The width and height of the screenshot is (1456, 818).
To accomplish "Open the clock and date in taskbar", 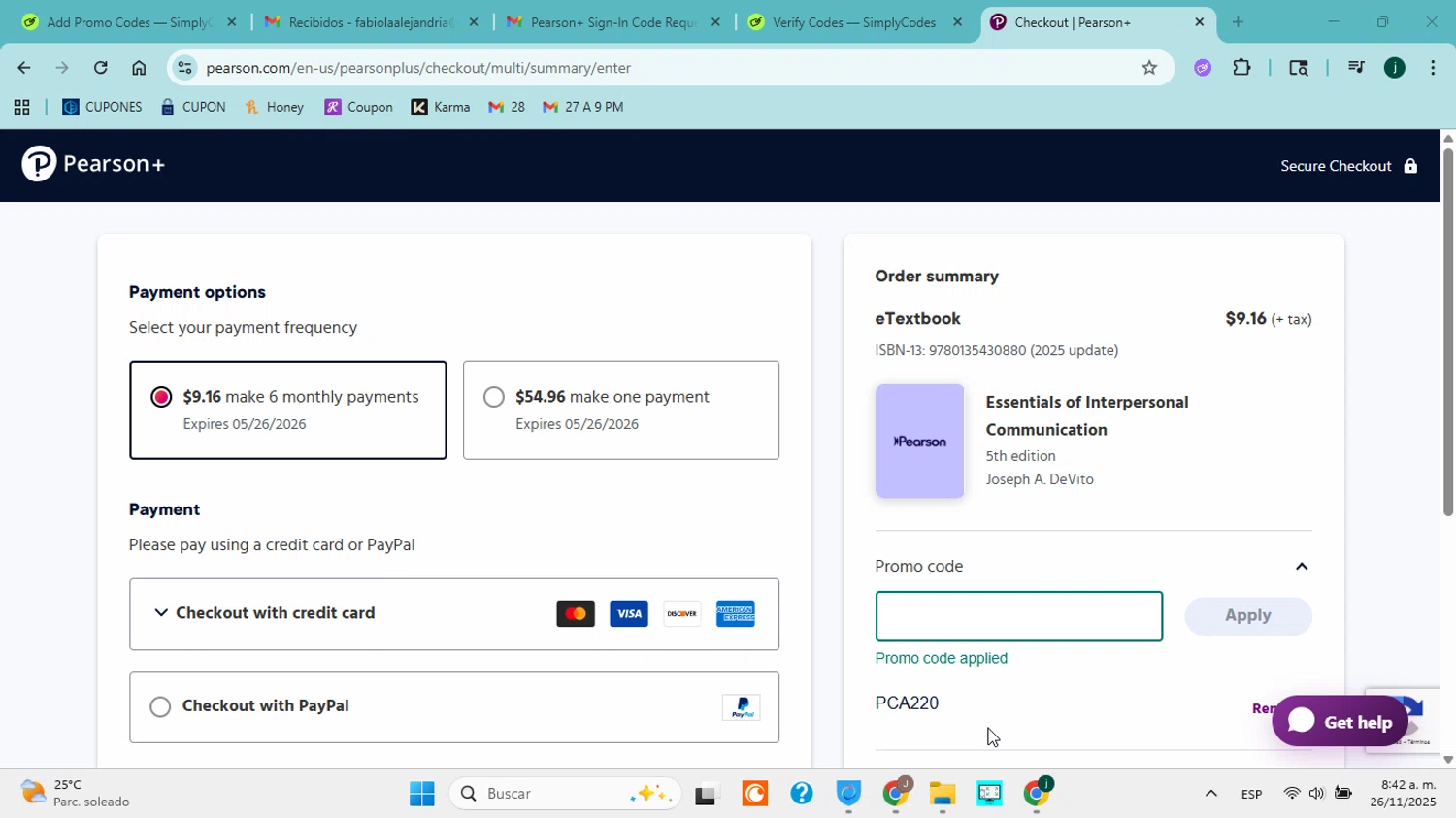I will (x=1403, y=793).
